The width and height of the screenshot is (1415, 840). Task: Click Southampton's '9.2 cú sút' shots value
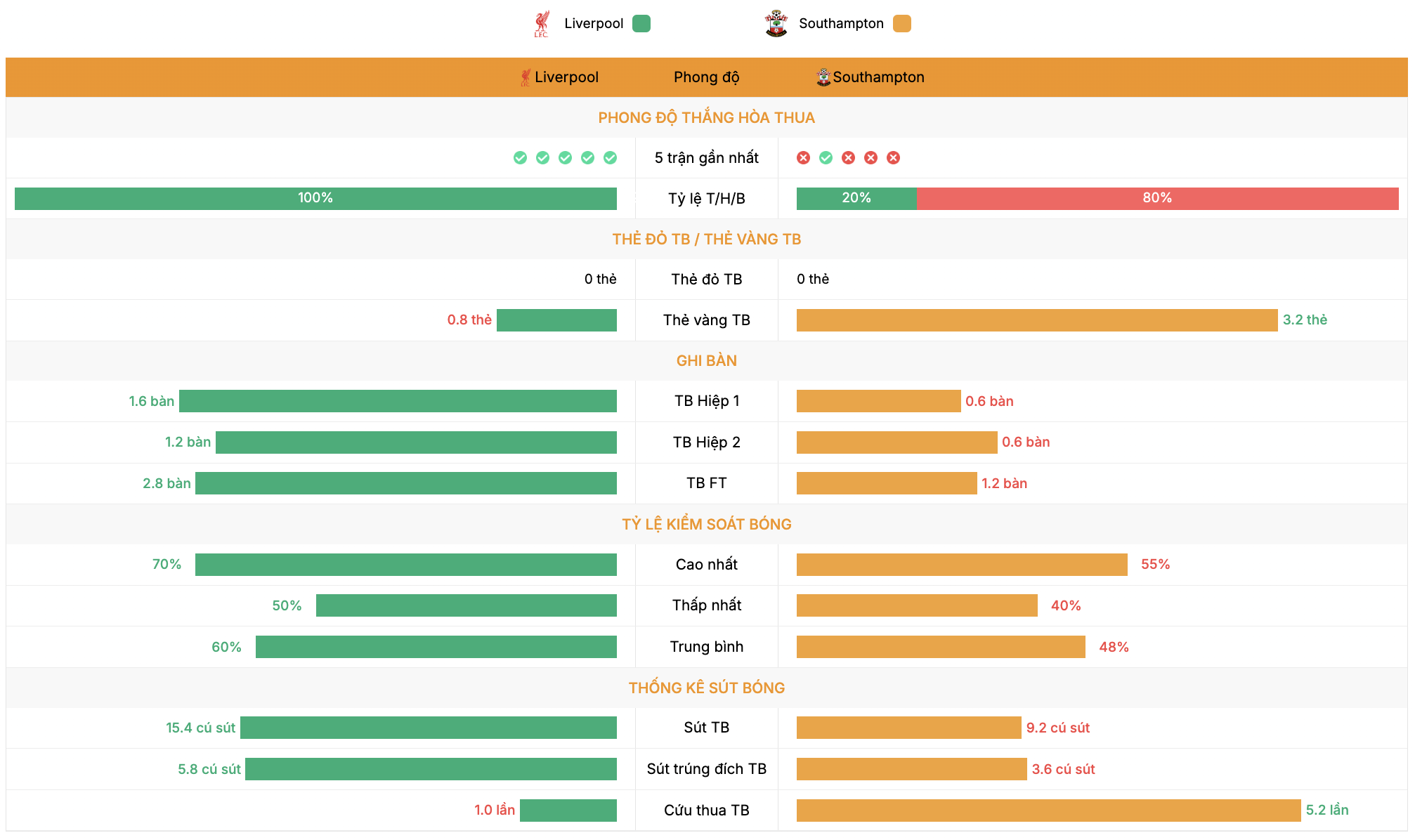1057,728
